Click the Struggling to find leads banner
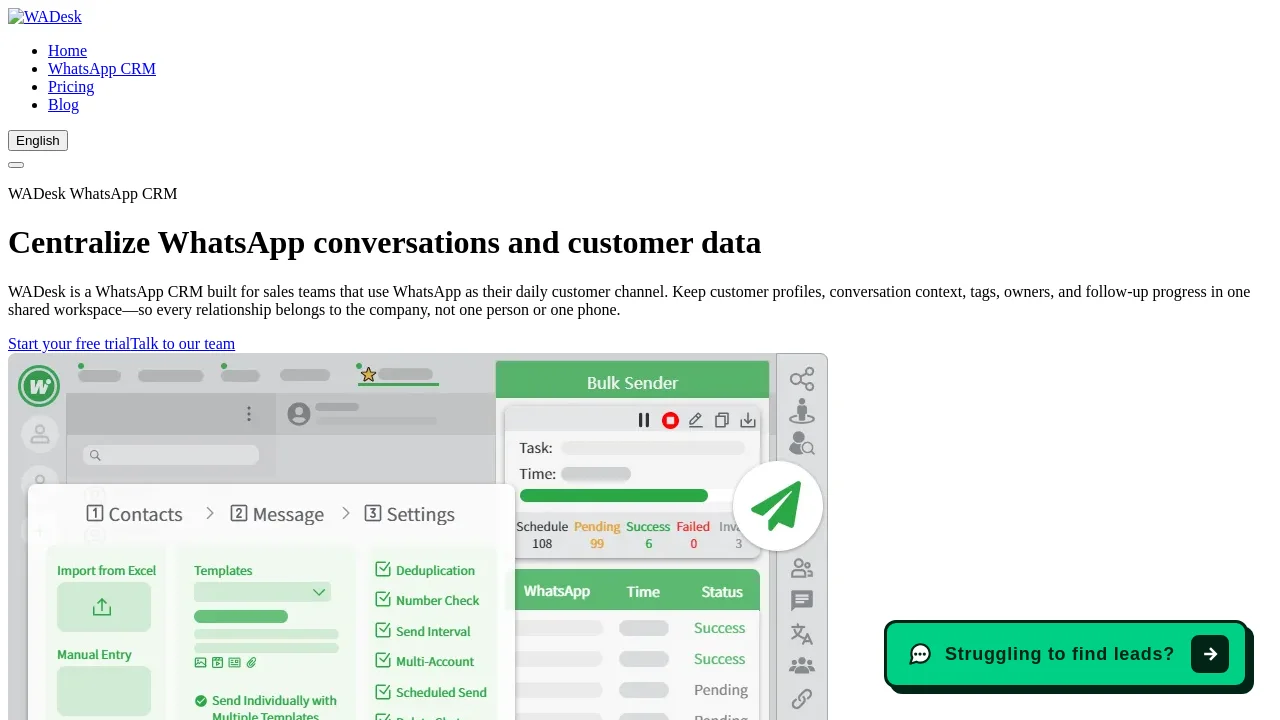 (x=1066, y=654)
